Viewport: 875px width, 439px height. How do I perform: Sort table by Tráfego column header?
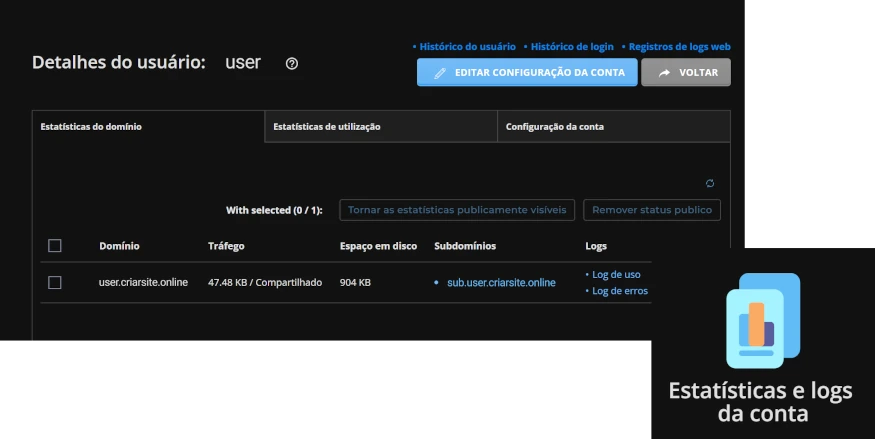click(x=226, y=246)
